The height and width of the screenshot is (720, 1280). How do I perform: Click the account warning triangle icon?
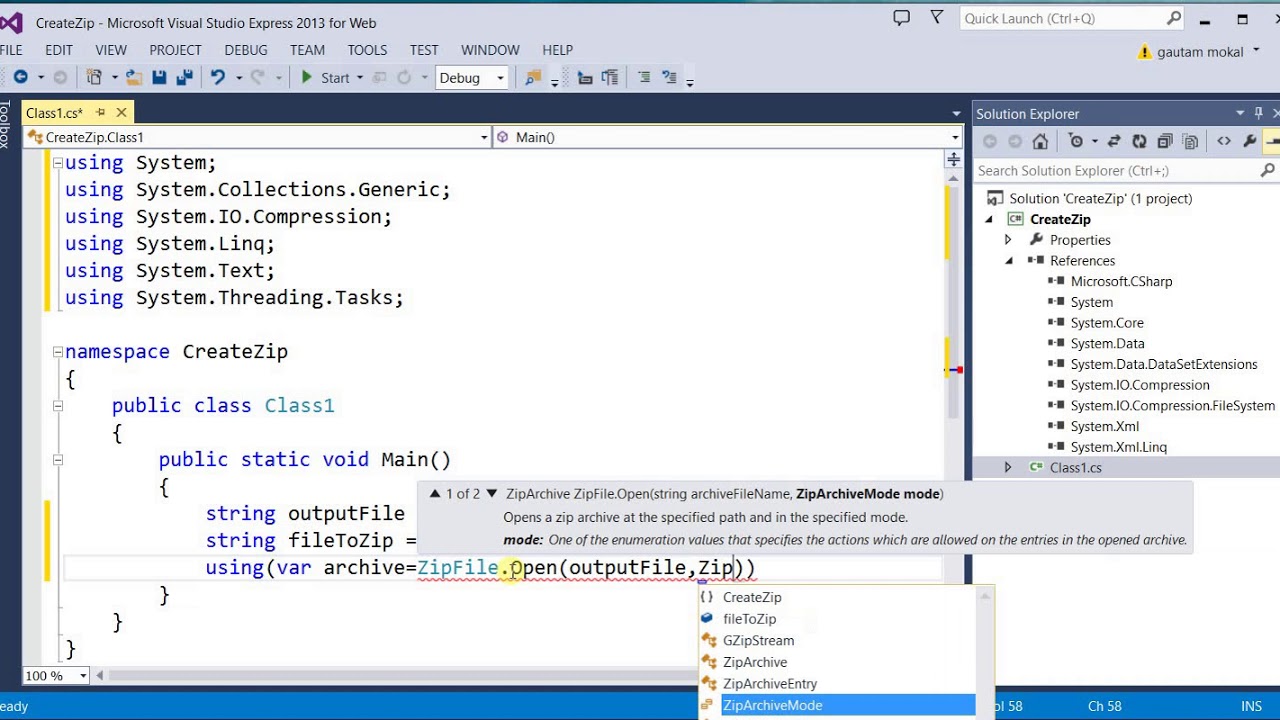pyautogui.click(x=1145, y=52)
